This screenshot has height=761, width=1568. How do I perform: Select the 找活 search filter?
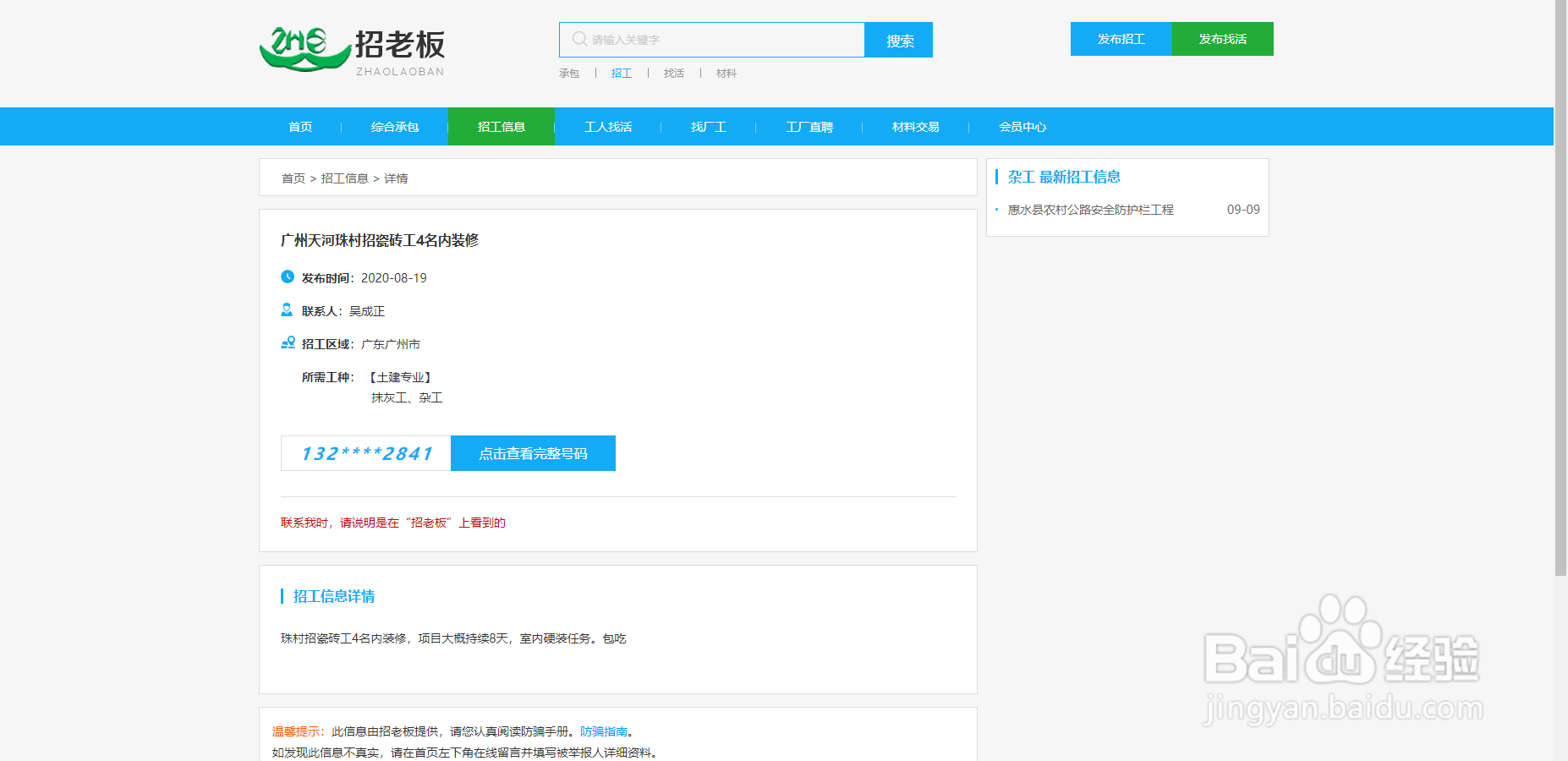674,73
